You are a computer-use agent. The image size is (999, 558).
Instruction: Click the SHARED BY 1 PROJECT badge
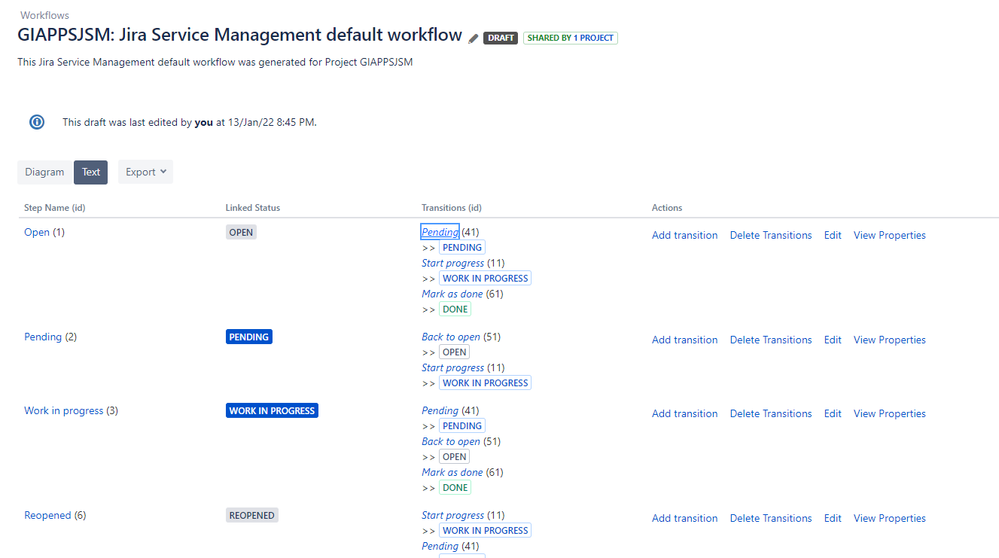click(570, 38)
